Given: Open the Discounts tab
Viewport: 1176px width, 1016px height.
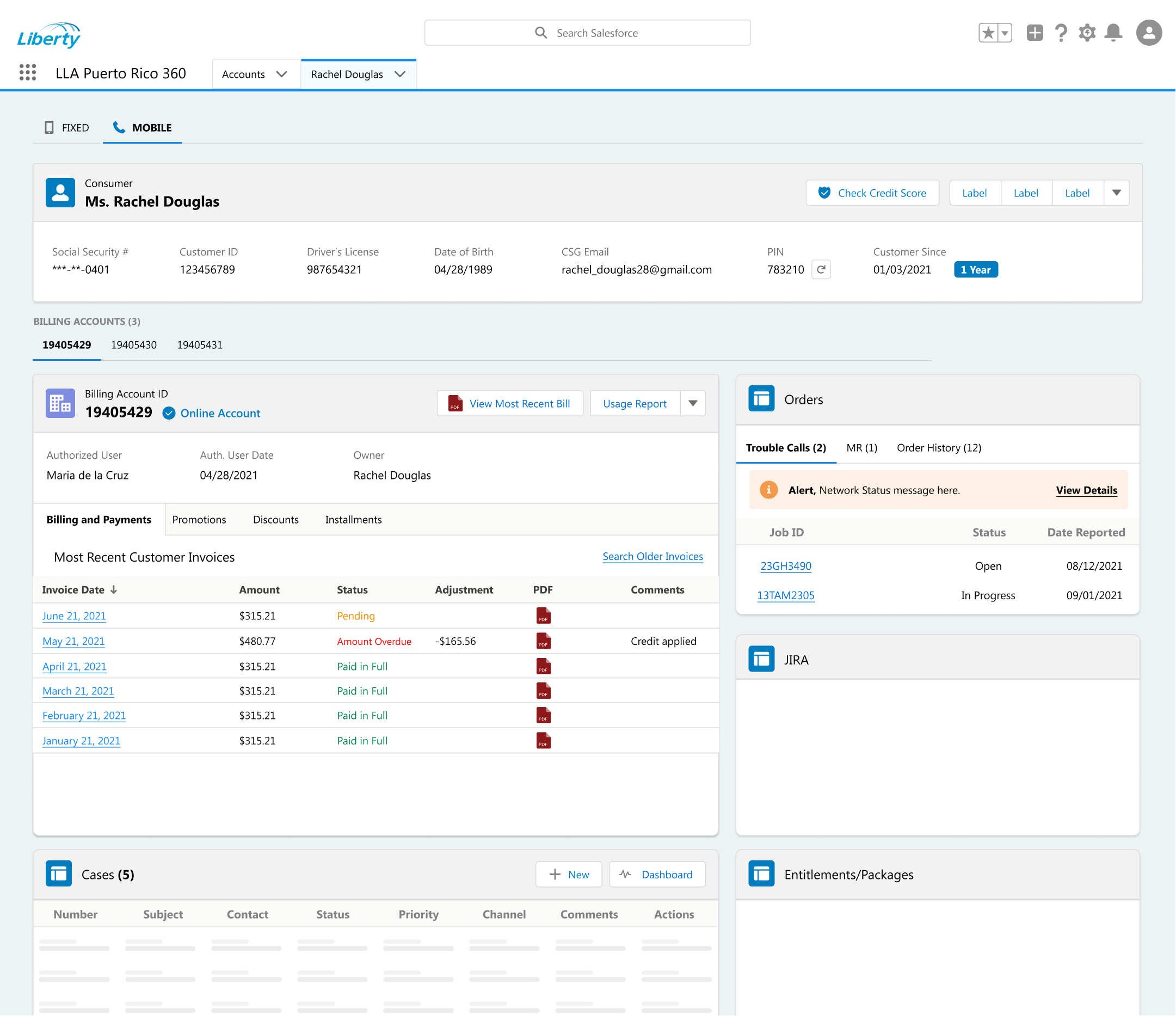Looking at the screenshot, I should [x=276, y=520].
